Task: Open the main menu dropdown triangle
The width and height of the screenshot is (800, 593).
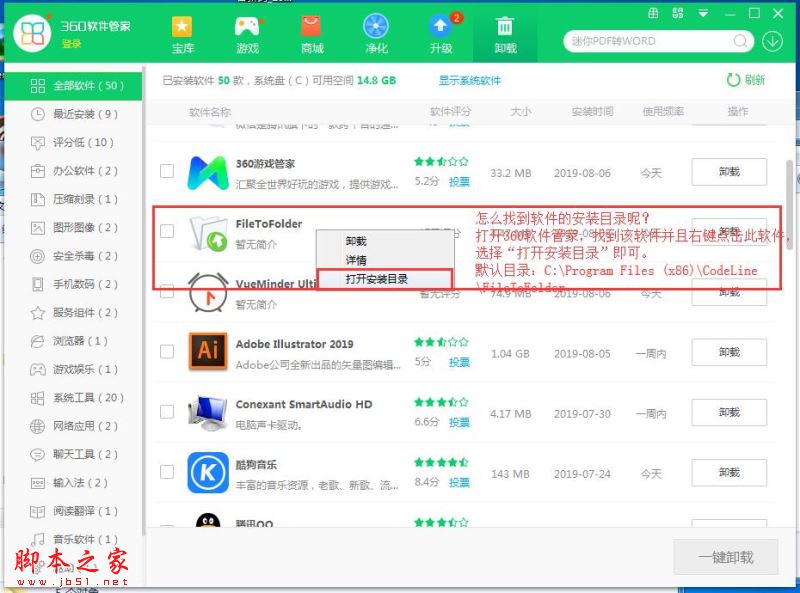Action: click(x=703, y=14)
